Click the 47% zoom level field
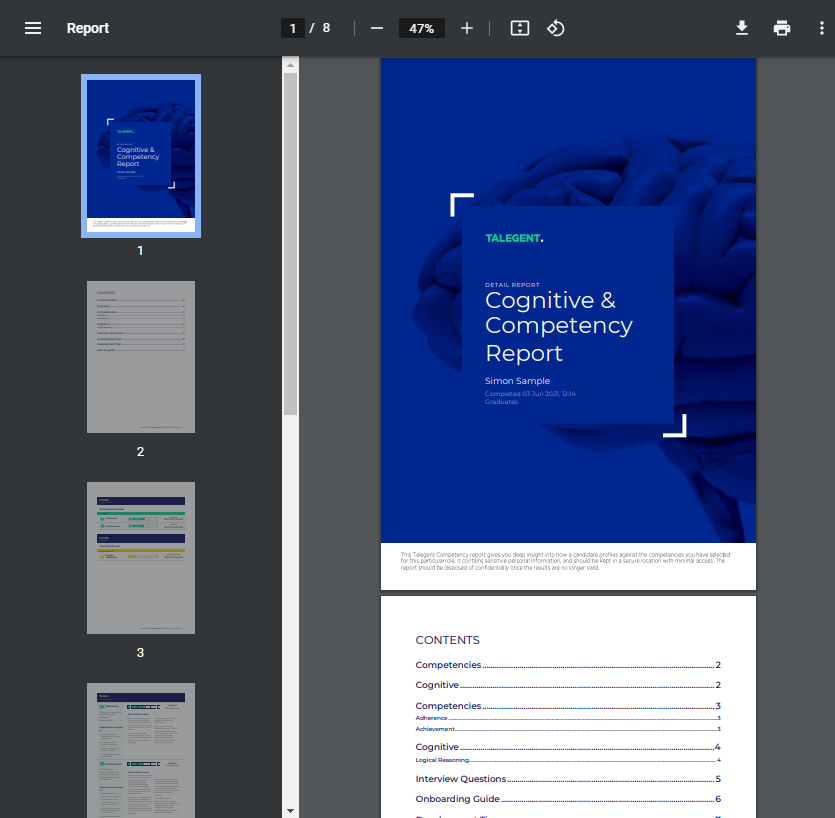The image size is (835, 818). point(421,28)
